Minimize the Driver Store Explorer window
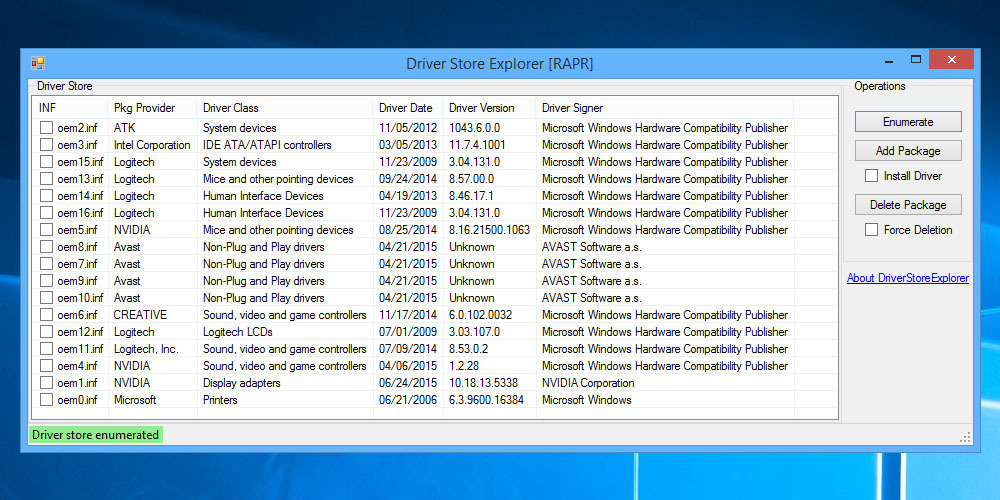This screenshot has width=1000, height=500. 889,60
